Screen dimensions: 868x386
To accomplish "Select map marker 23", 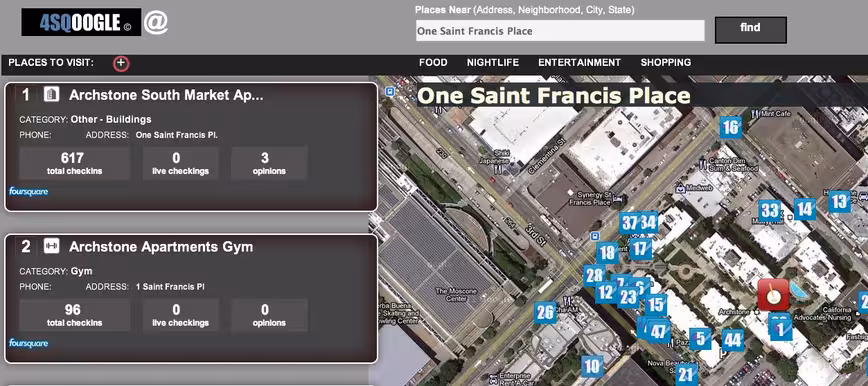I will click(x=628, y=297).
